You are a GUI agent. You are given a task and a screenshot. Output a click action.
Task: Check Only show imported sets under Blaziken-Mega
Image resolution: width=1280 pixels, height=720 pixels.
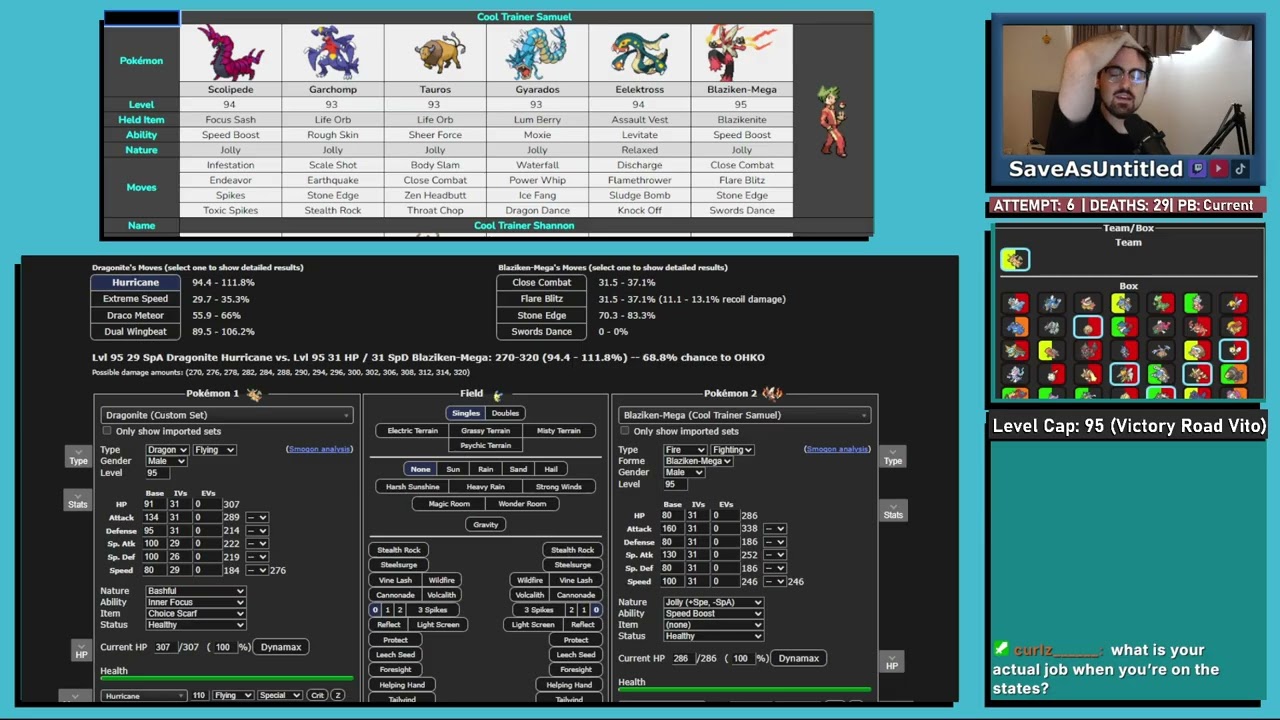tap(625, 431)
